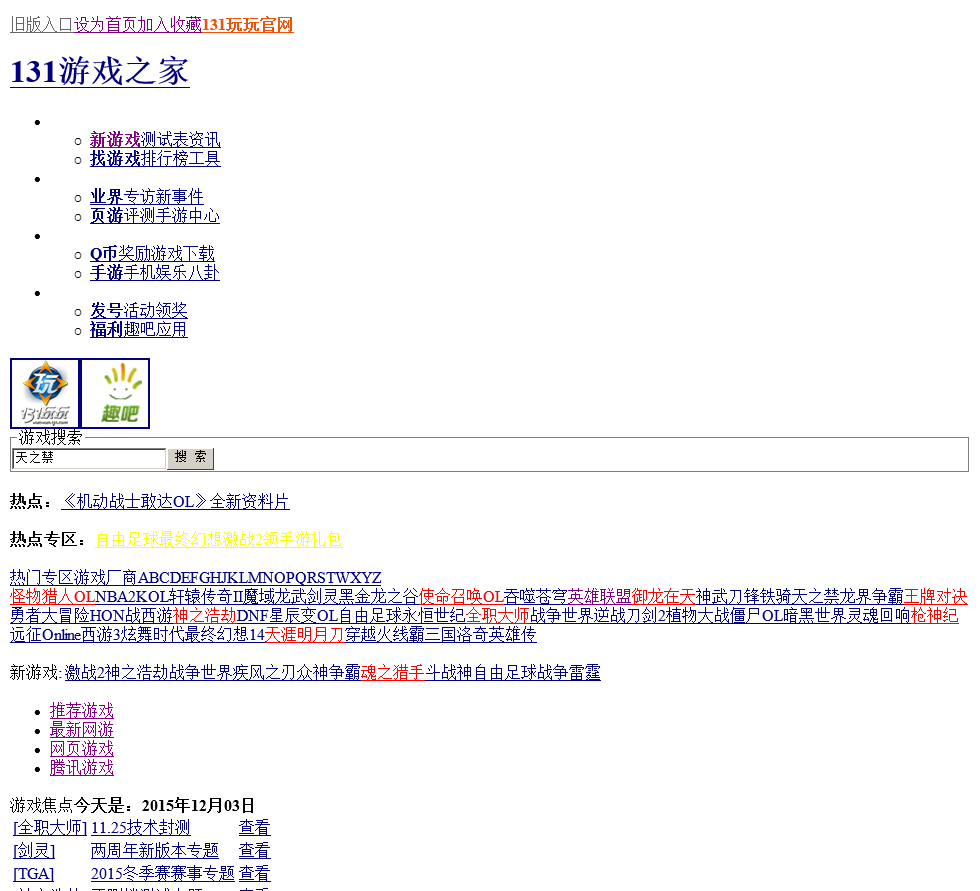Open the 穿越火线 game zone
Viewport: 980px width, 891px height.
click(x=377, y=635)
